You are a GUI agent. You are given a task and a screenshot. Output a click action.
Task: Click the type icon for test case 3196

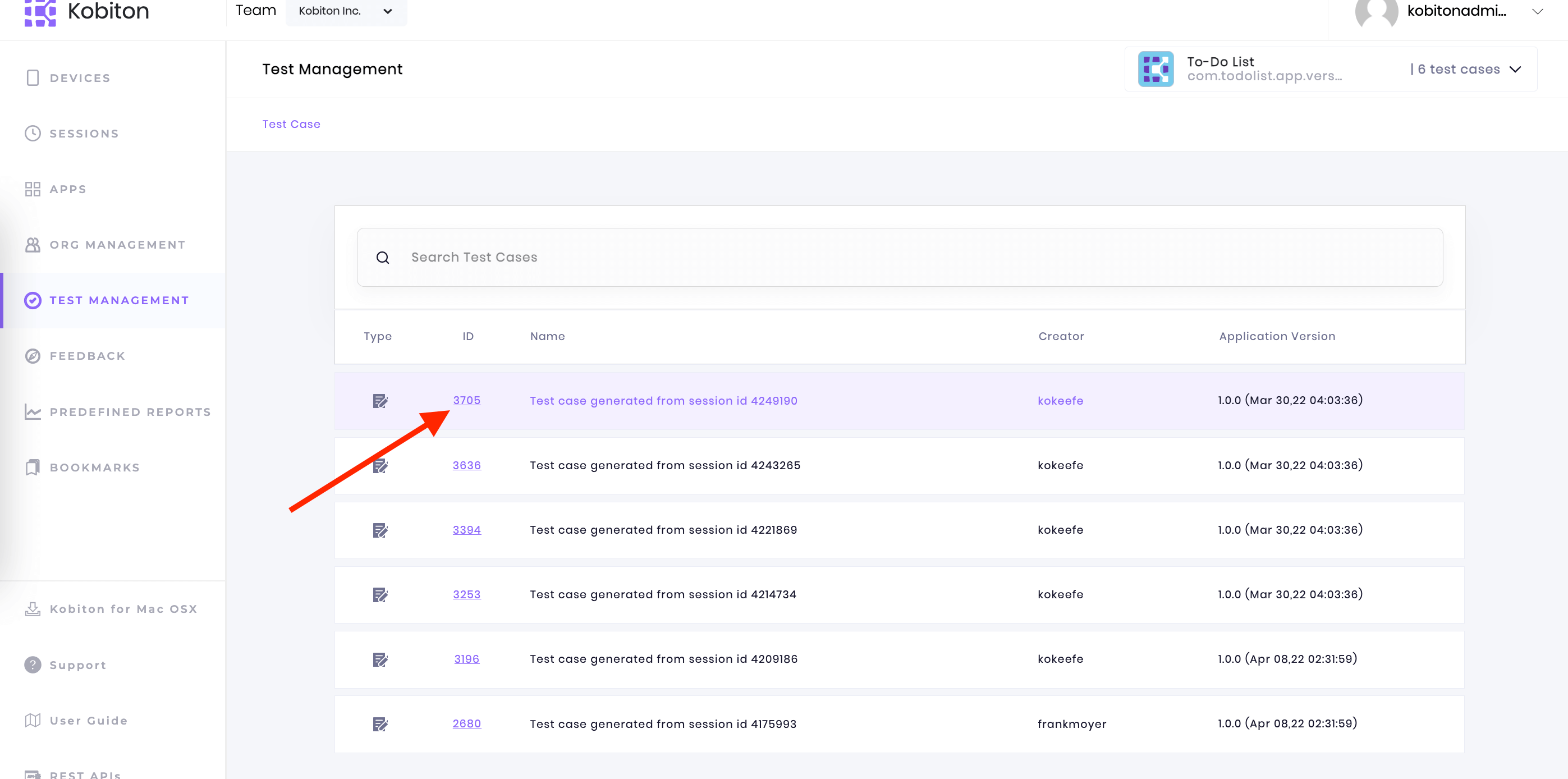pos(380,659)
